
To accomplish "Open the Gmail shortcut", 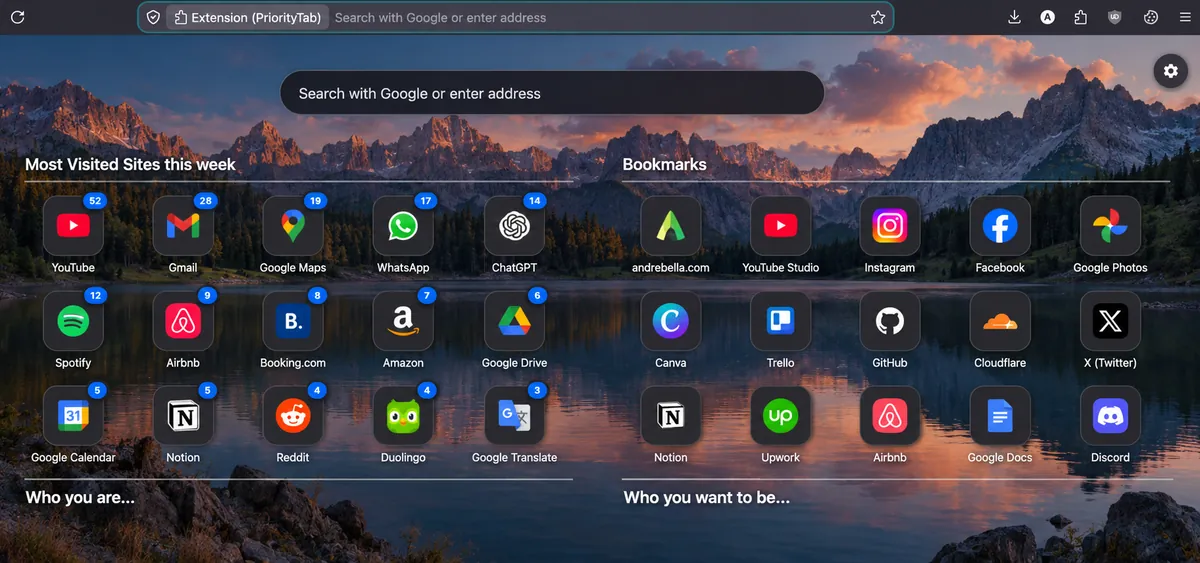I will 183,226.
